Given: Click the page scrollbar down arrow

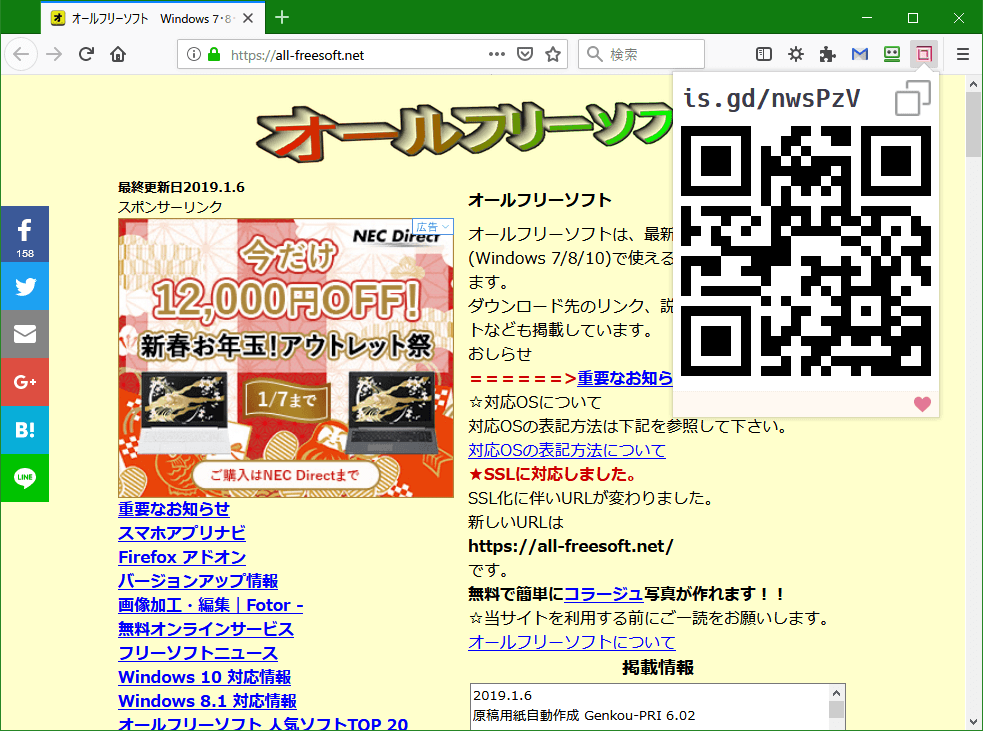Looking at the screenshot, I should tap(973, 722).
